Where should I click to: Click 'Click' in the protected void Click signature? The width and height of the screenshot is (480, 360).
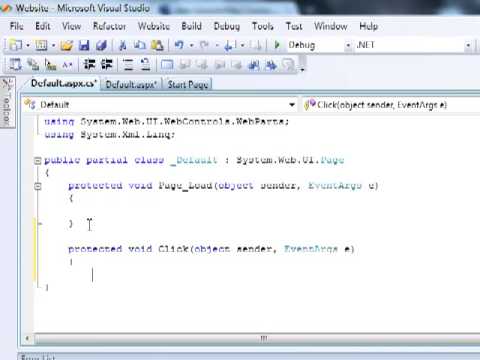(173, 249)
